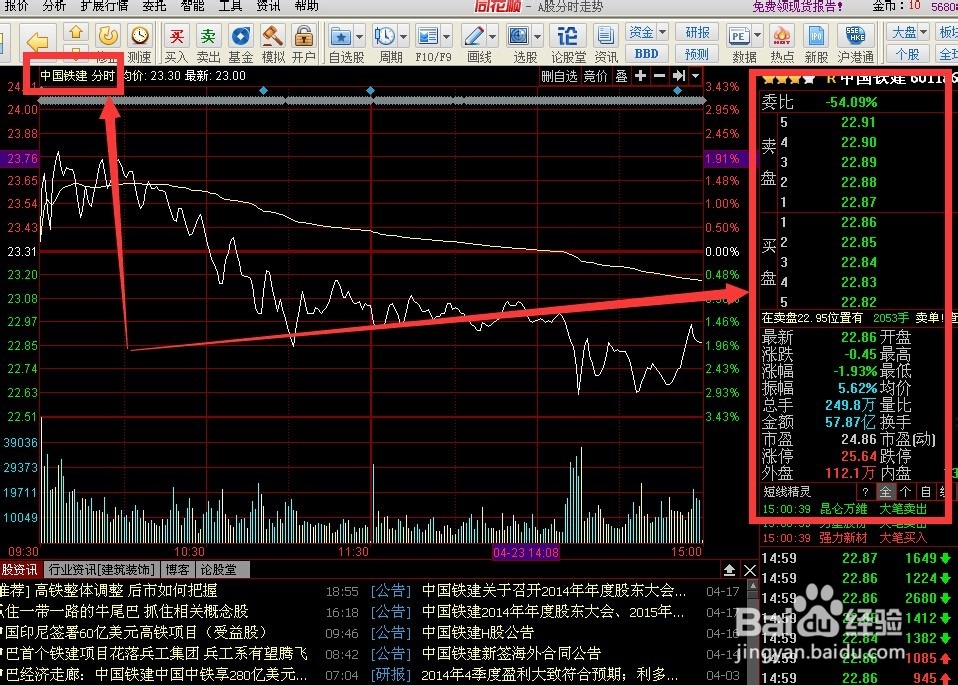The image size is (958, 685).
Task: Expand the 画线 dropdown arrow
Action: coord(492,37)
